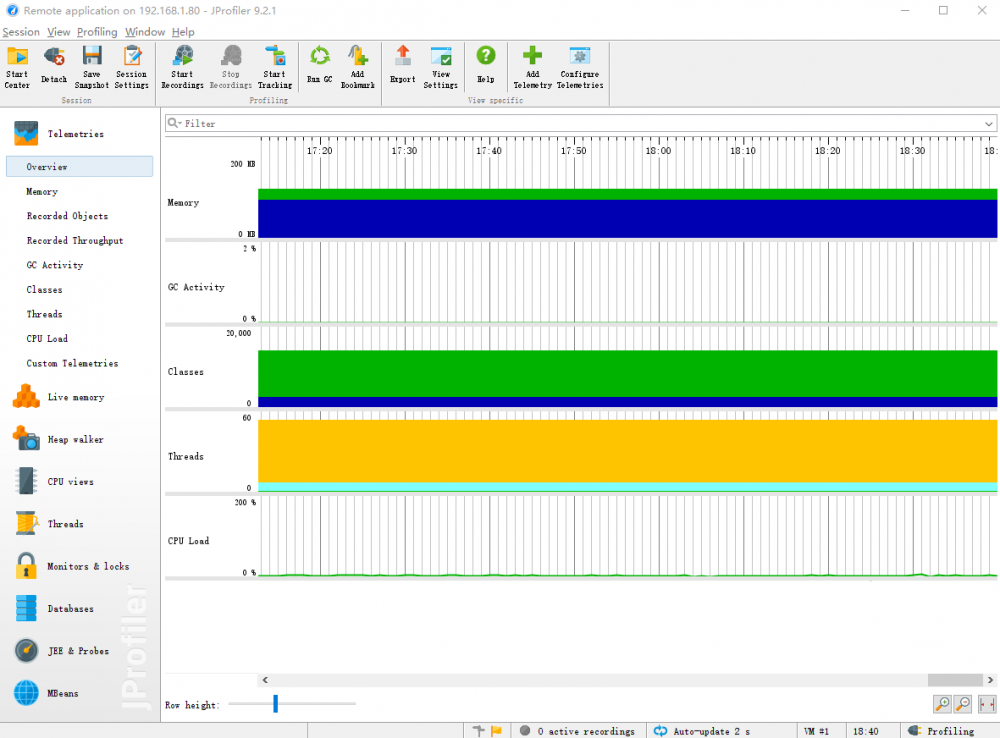Open the Live memory section
The height and width of the screenshot is (738, 1000).
pyautogui.click(x=75, y=398)
